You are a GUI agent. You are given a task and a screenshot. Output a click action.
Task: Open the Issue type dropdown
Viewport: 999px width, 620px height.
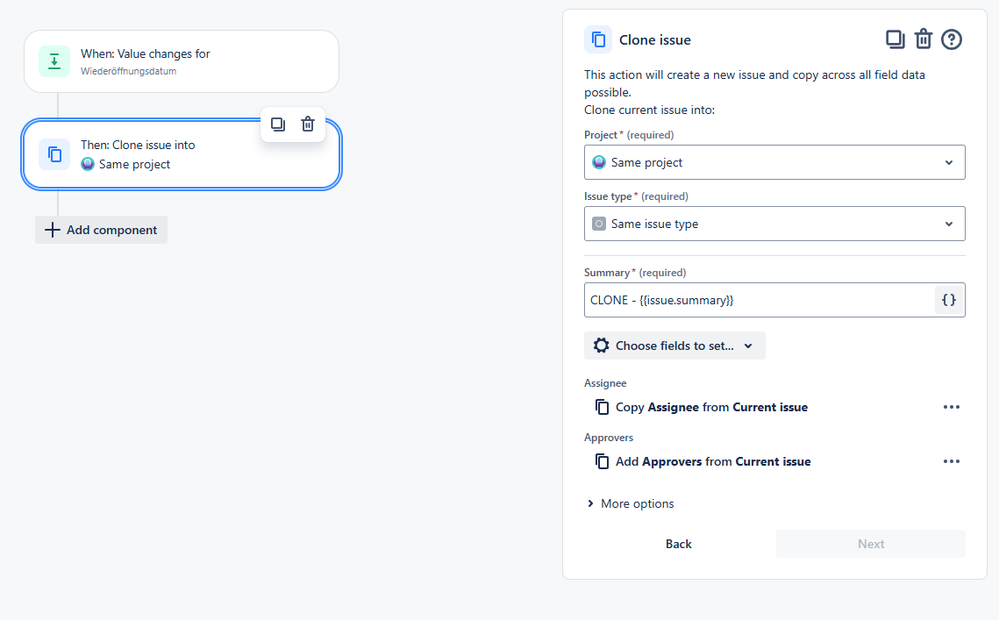(774, 224)
